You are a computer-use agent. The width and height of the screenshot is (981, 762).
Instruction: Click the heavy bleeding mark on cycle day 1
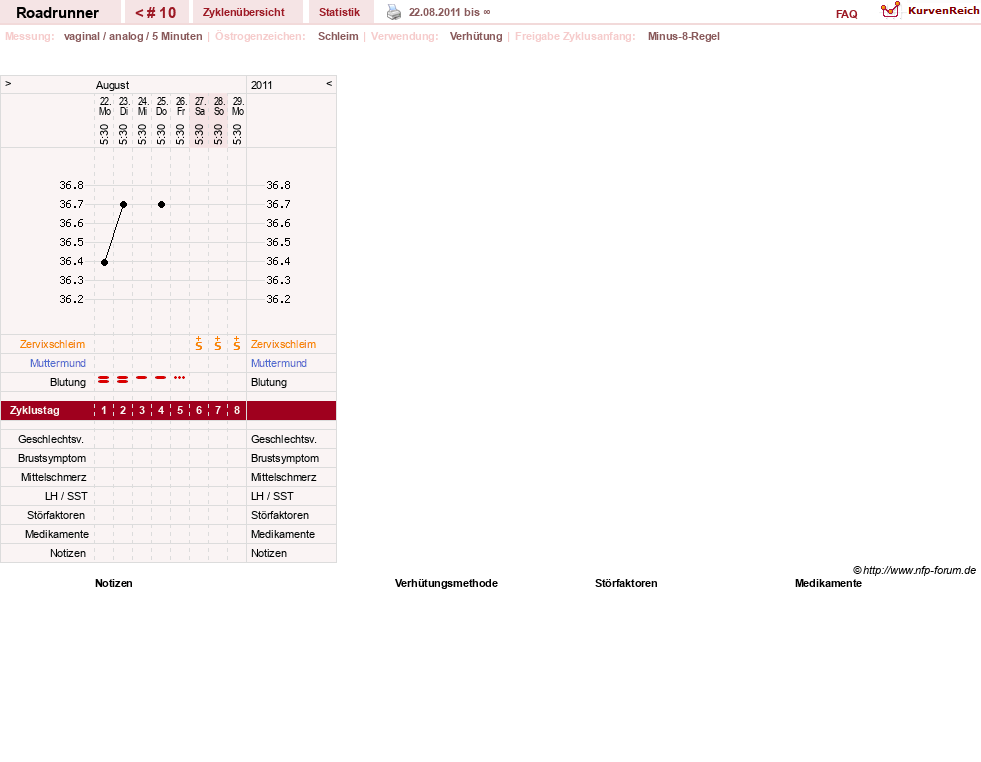[104, 380]
